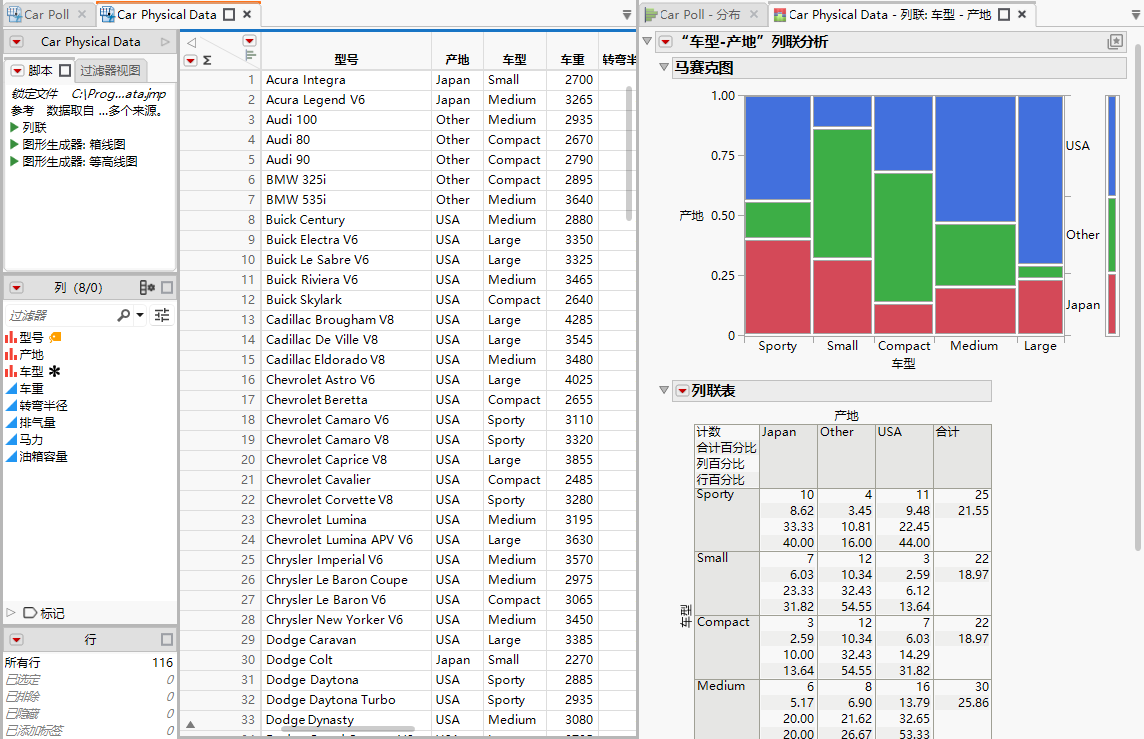
Task: Select the 型号 nominal column icon
Action: click(x=11, y=337)
